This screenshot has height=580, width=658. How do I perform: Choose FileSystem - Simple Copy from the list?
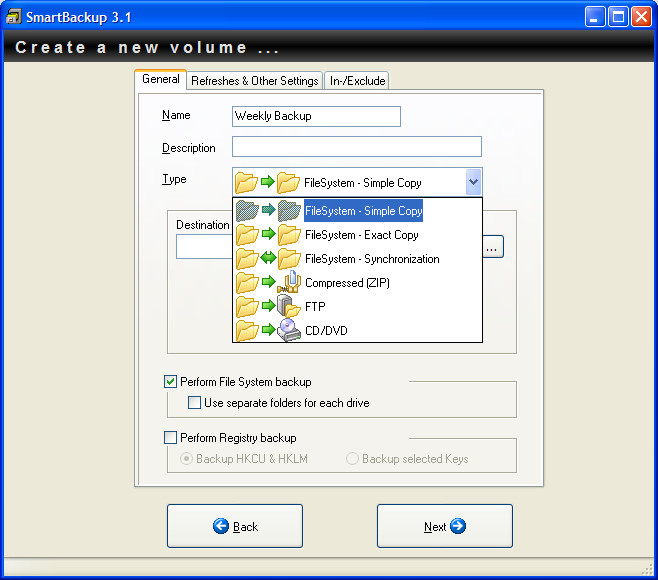tap(357, 210)
